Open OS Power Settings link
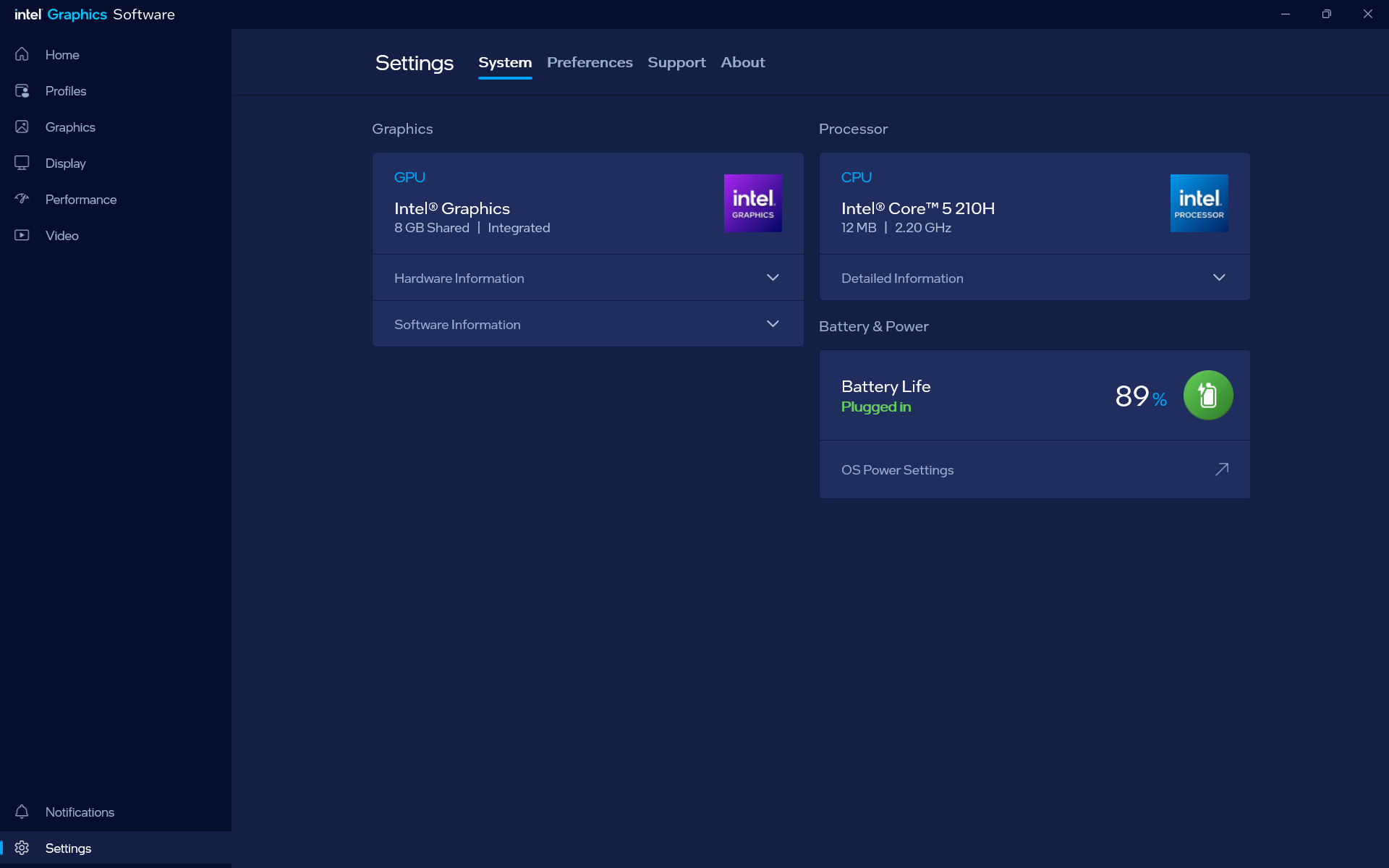Screen dimensions: 1389x868 (x=1035, y=469)
